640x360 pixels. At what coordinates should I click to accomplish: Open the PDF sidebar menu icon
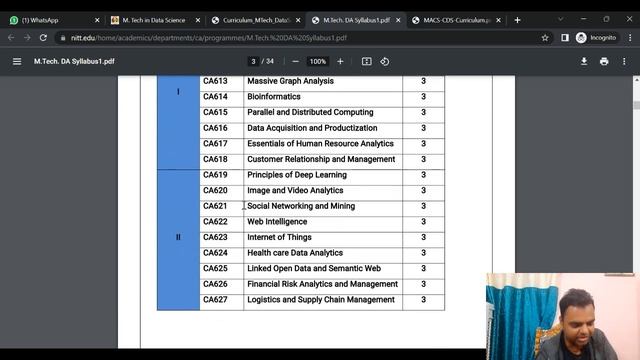(x=17, y=61)
